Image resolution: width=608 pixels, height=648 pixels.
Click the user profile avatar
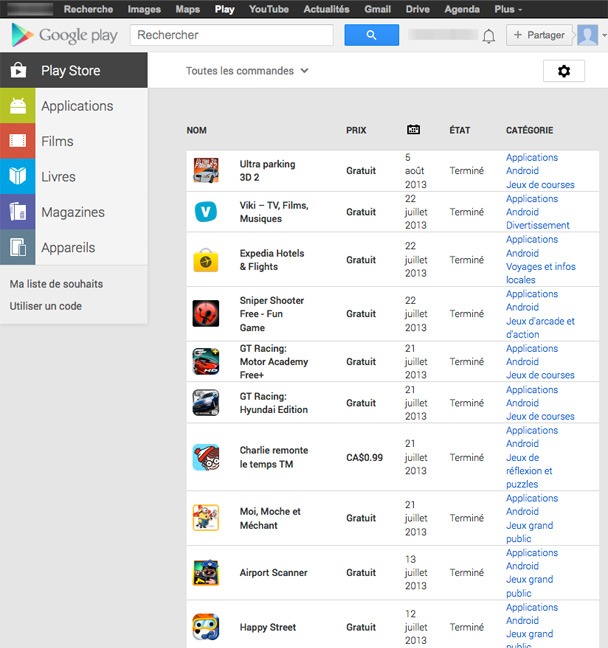click(x=588, y=35)
